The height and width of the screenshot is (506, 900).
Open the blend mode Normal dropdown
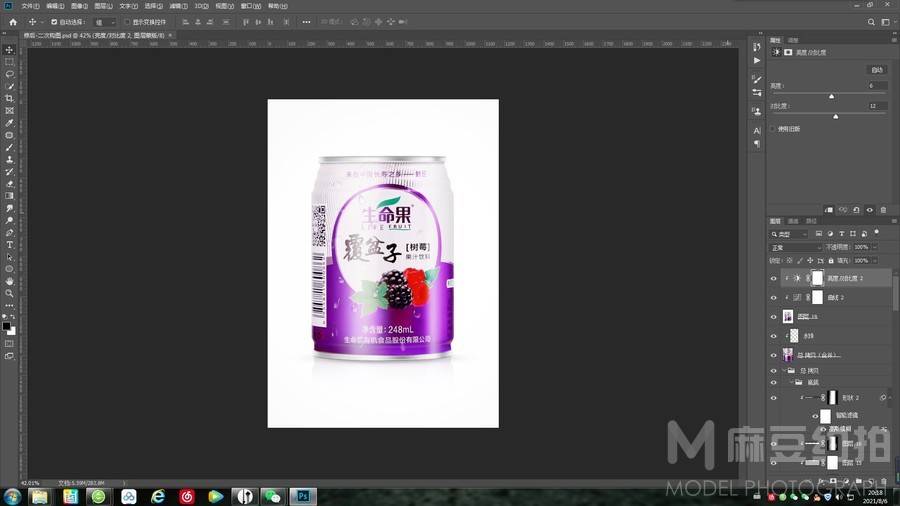click(x=796, y=247)
